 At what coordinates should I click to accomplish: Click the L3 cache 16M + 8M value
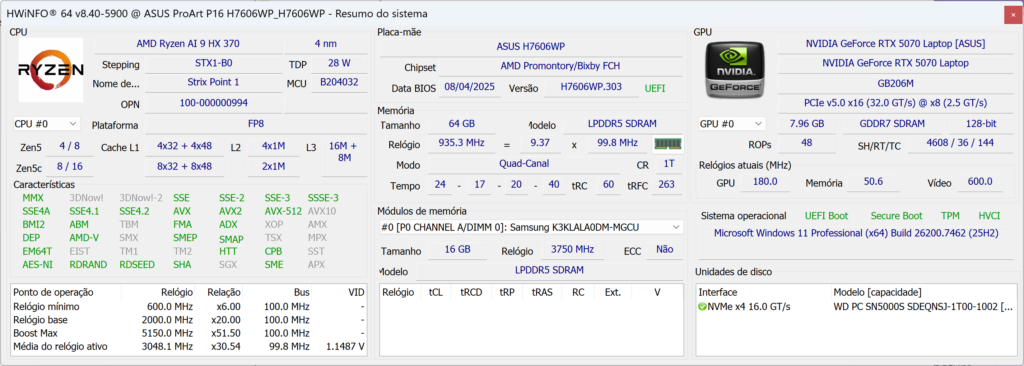[x=344, y=152]
